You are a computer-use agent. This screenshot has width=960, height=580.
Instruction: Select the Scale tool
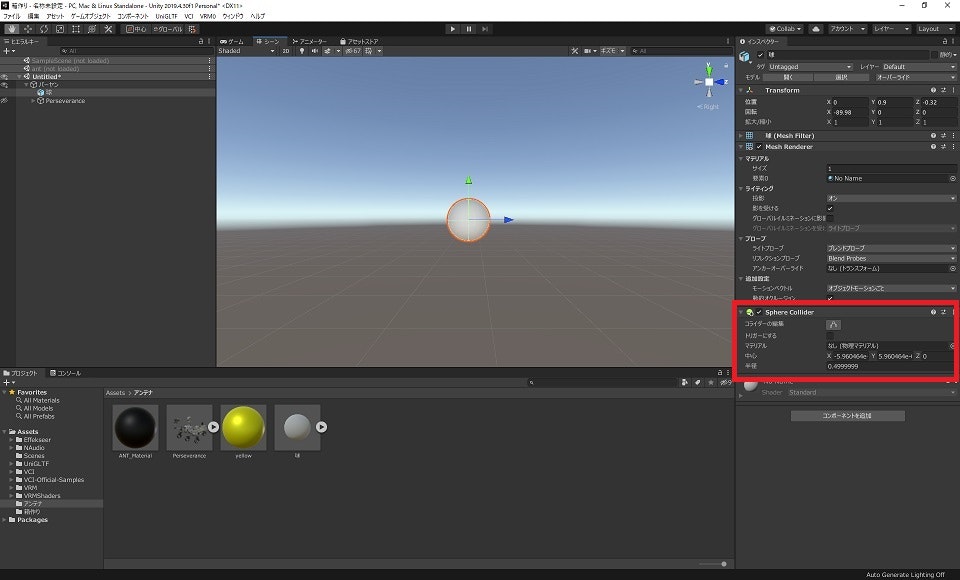pos(60,29)
